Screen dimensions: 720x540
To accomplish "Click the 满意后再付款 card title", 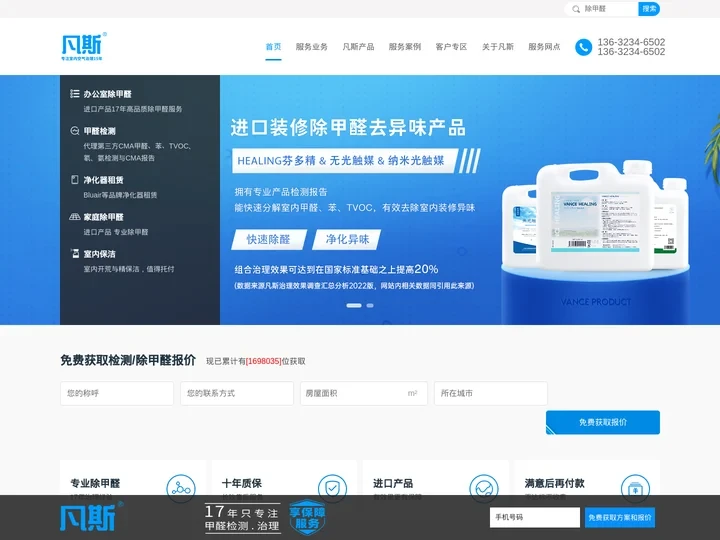I will [x=554, y=483].
